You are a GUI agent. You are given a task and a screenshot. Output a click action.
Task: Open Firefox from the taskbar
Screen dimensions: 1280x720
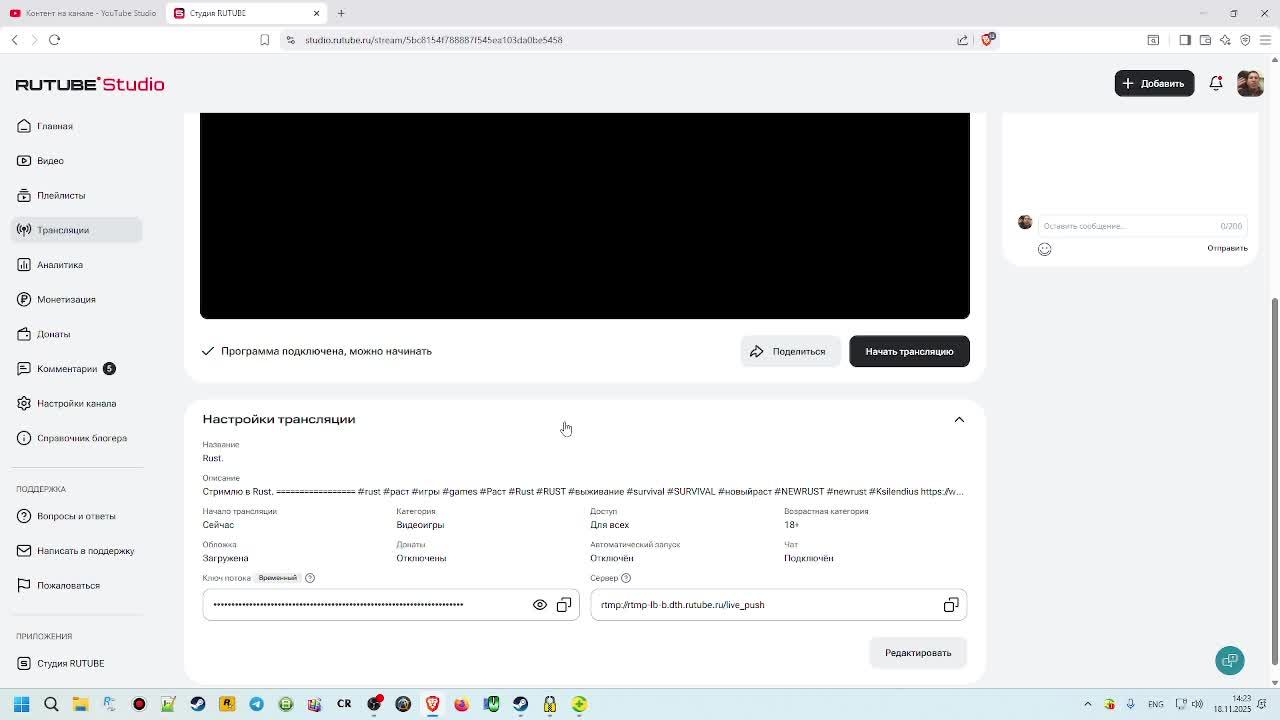click(461, 704)
